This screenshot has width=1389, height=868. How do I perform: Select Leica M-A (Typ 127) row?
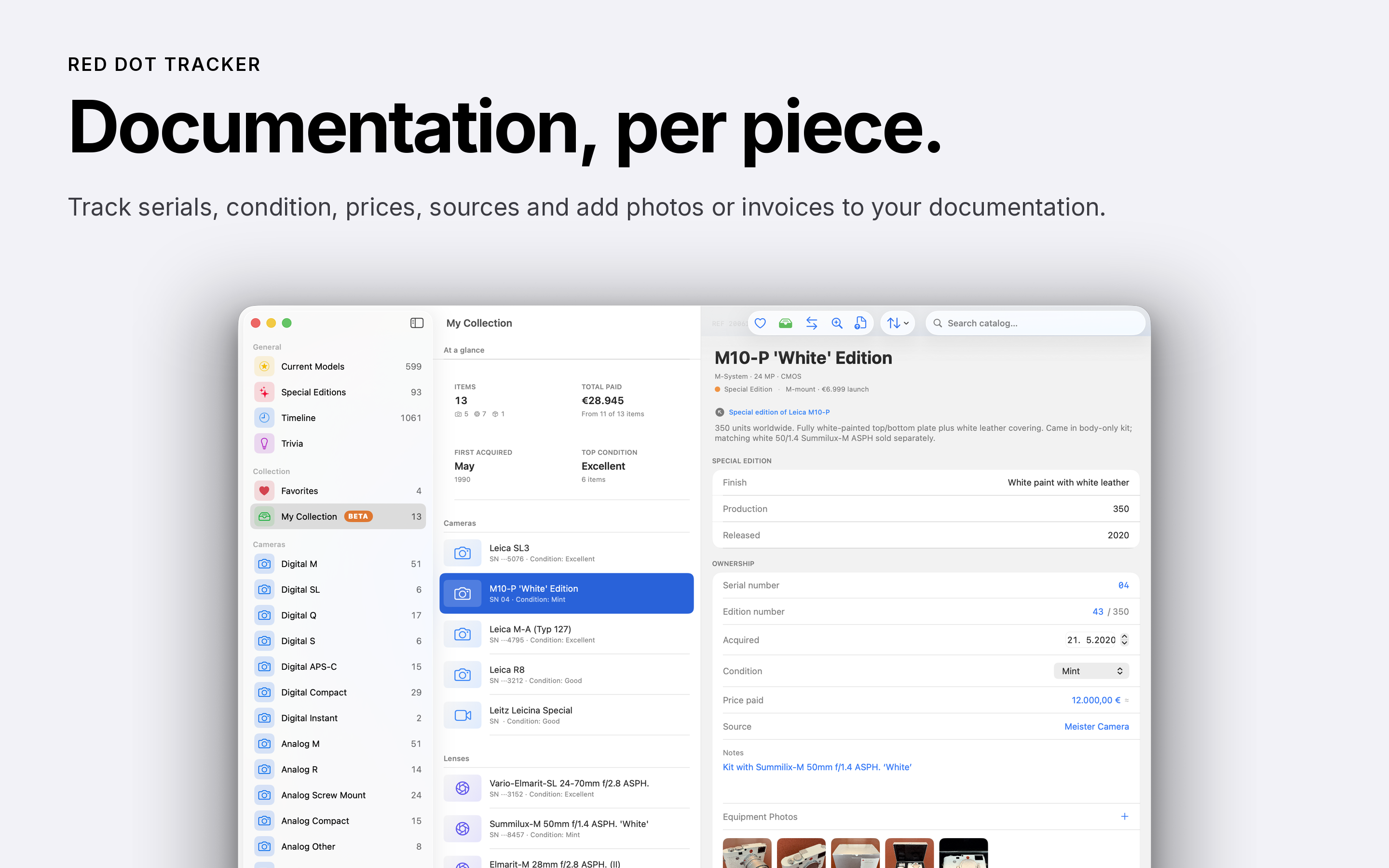click(567, 634)
